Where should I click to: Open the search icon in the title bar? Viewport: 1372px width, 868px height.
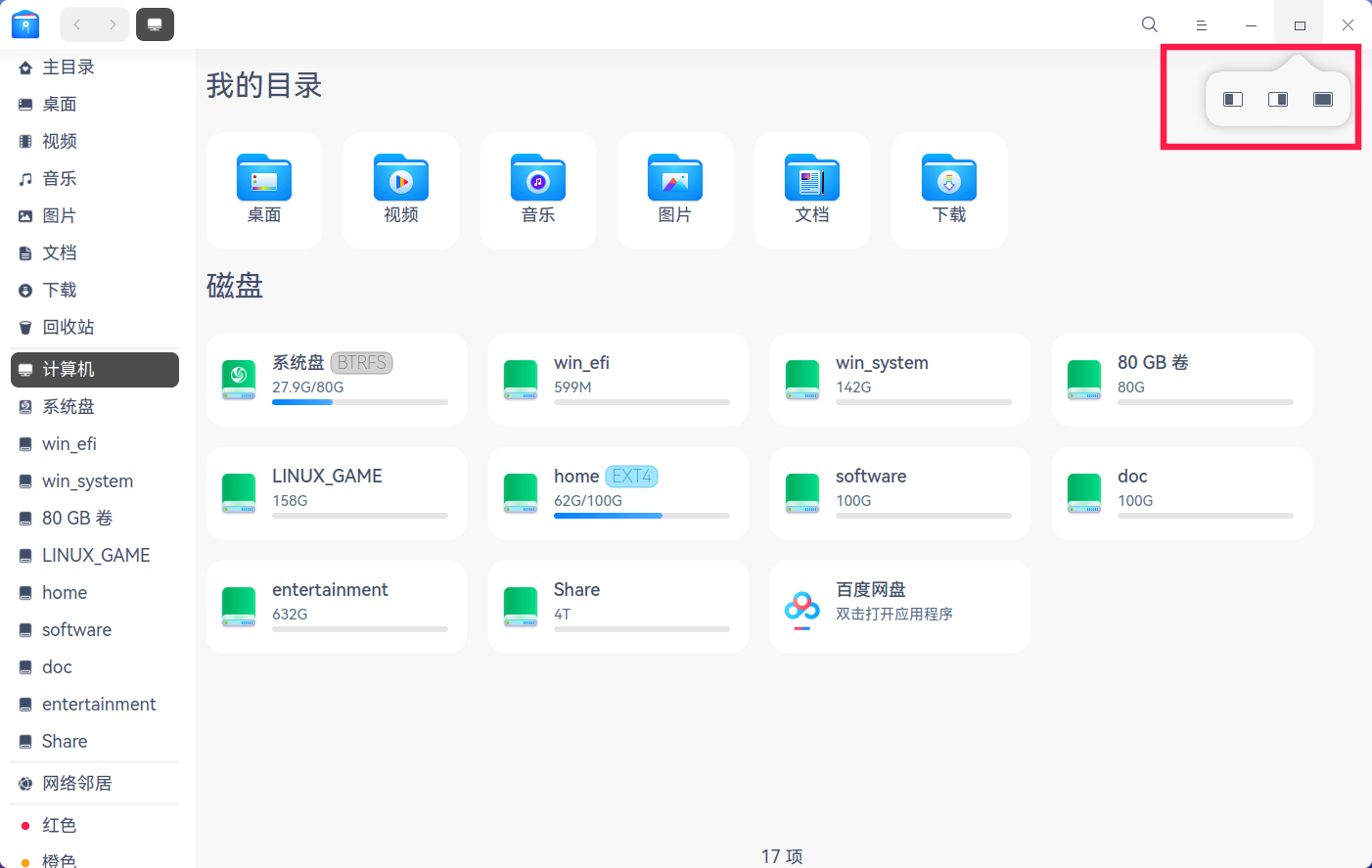[1149, 24]
